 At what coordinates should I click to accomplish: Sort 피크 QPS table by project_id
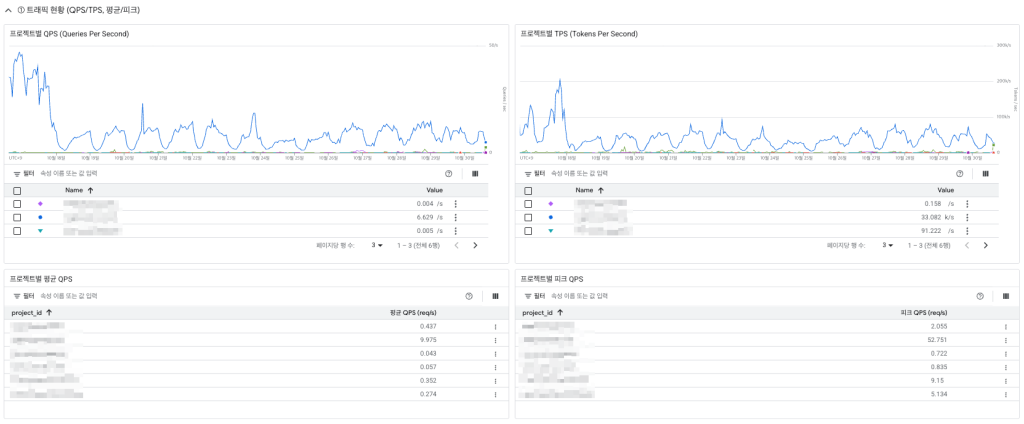pyautogui.click(x=543, y=312)
